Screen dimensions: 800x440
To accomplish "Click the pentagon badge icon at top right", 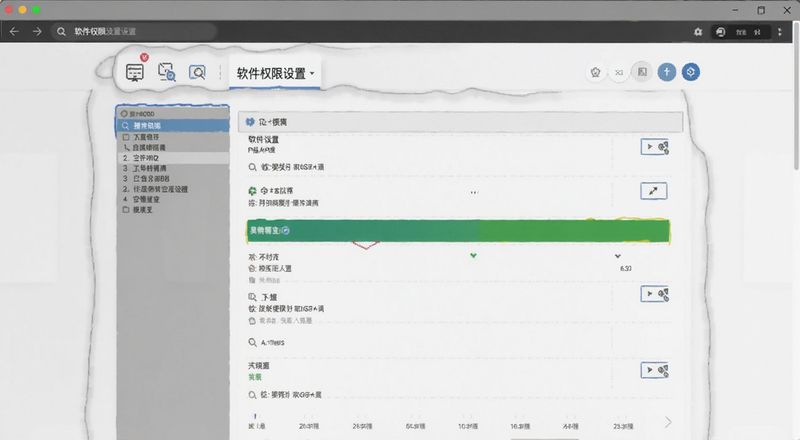I will [595, 72].
